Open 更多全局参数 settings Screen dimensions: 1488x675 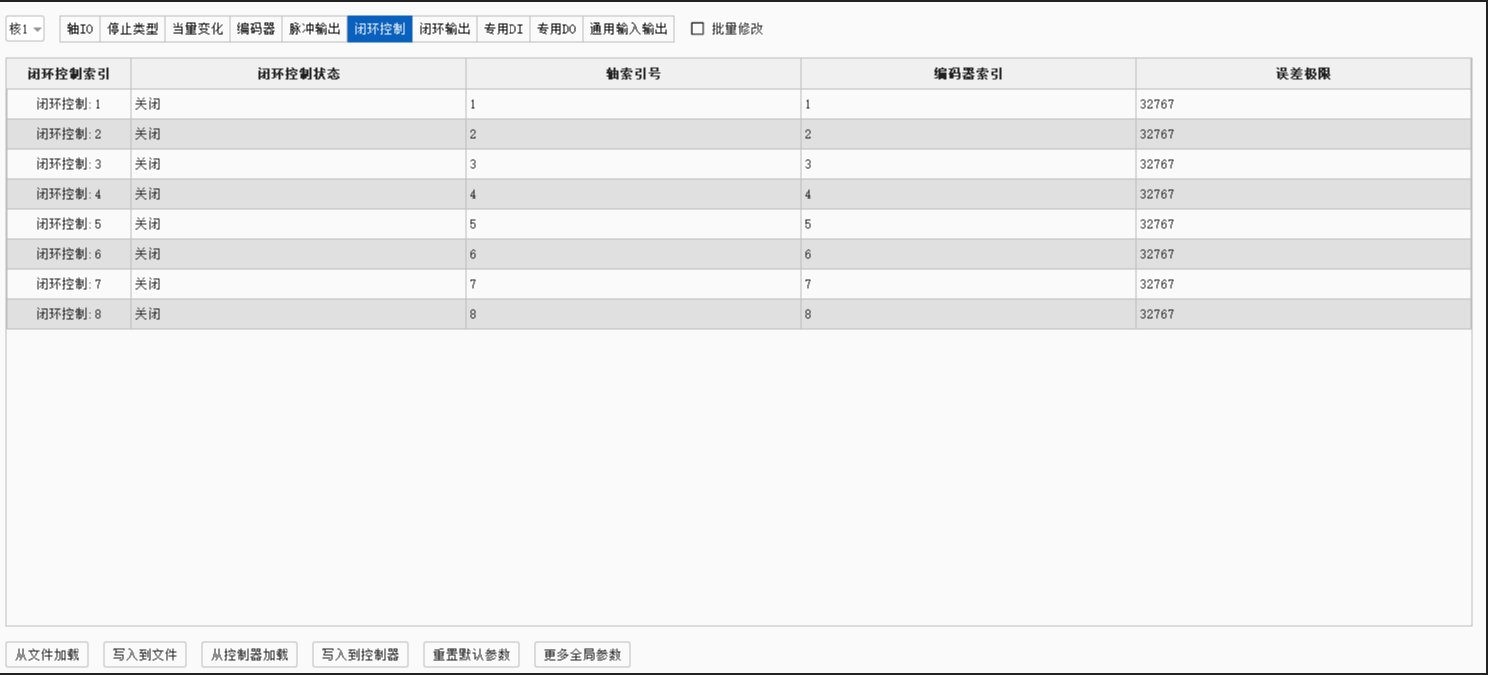point(582,655)
